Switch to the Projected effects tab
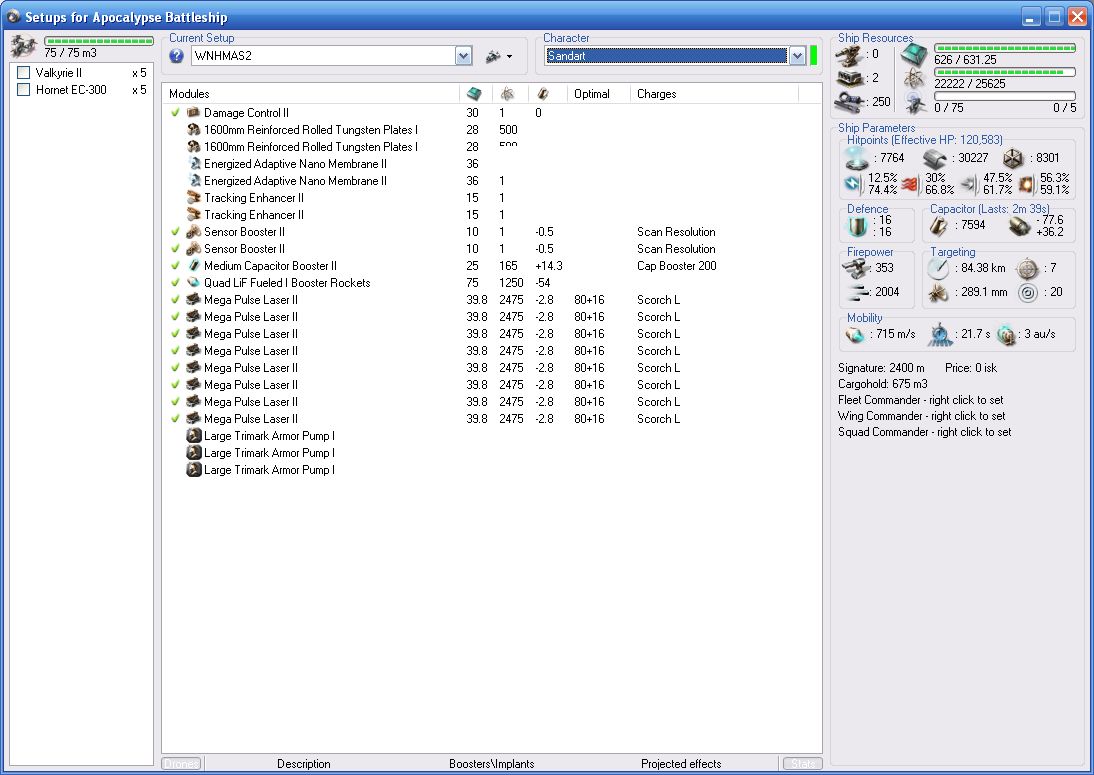 click(x=681, y=764)
